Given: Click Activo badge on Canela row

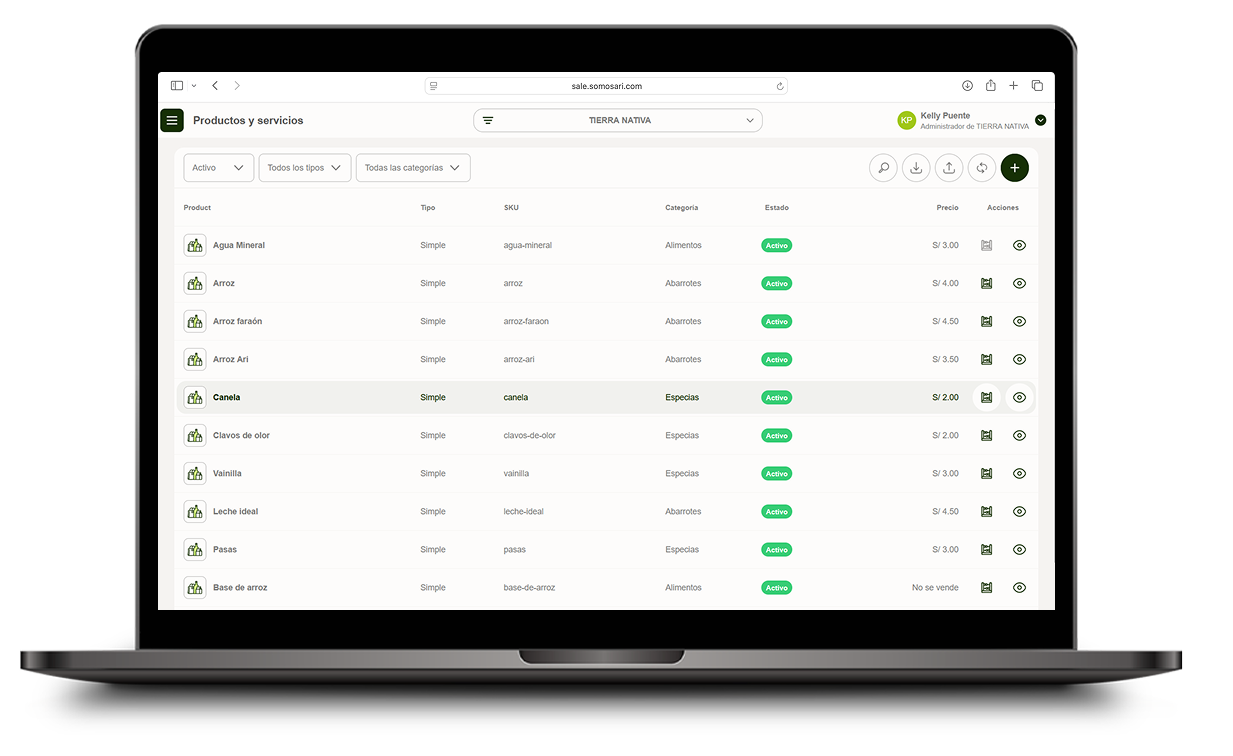Looking at the screenshot, I should coord(777,397).
